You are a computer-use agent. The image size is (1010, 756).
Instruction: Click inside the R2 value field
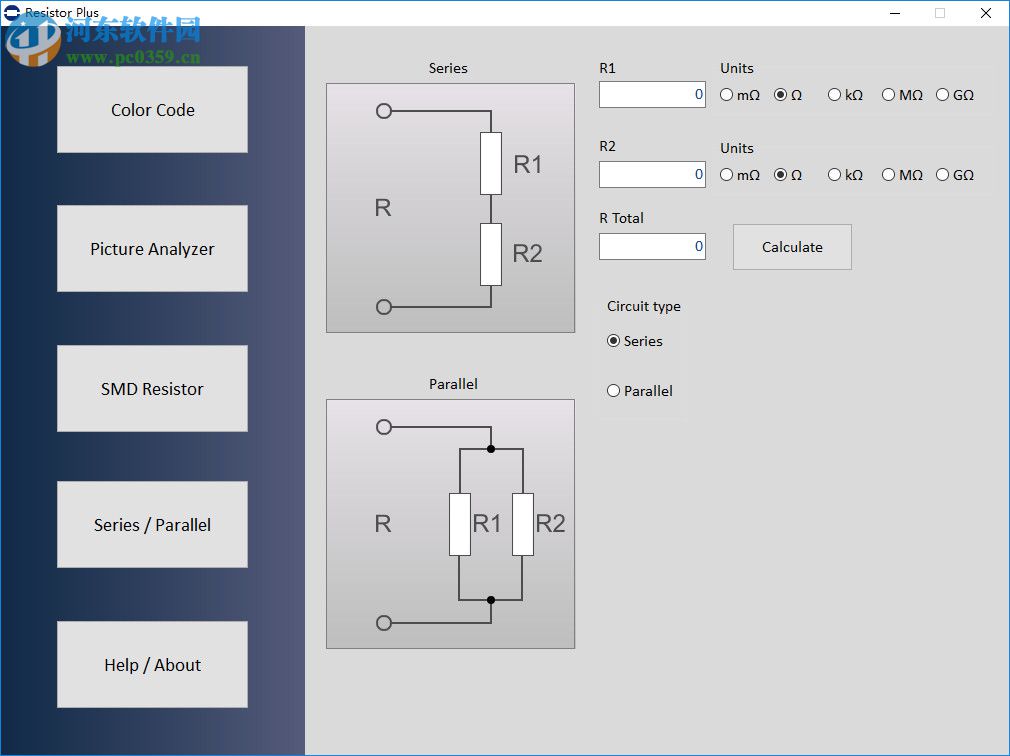click(652, 174)
